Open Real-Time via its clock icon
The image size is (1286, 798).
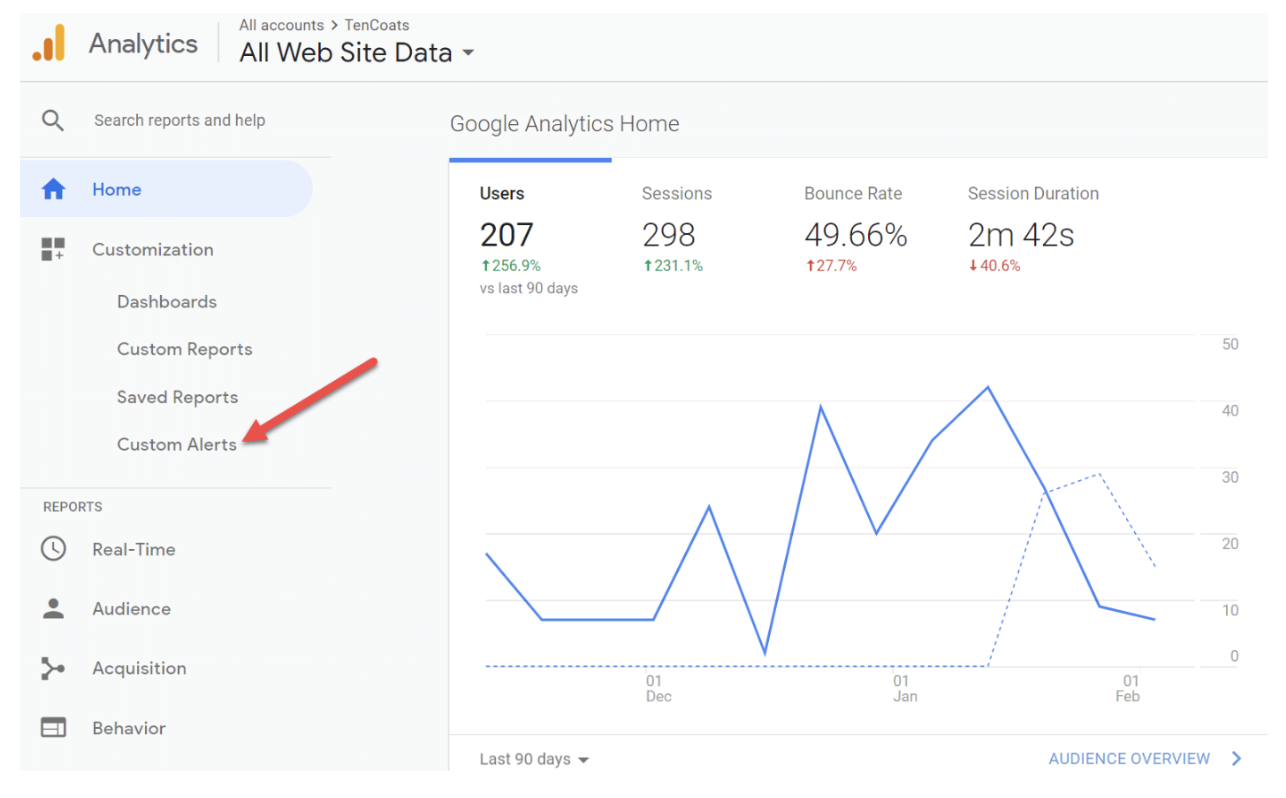point(53,549)
